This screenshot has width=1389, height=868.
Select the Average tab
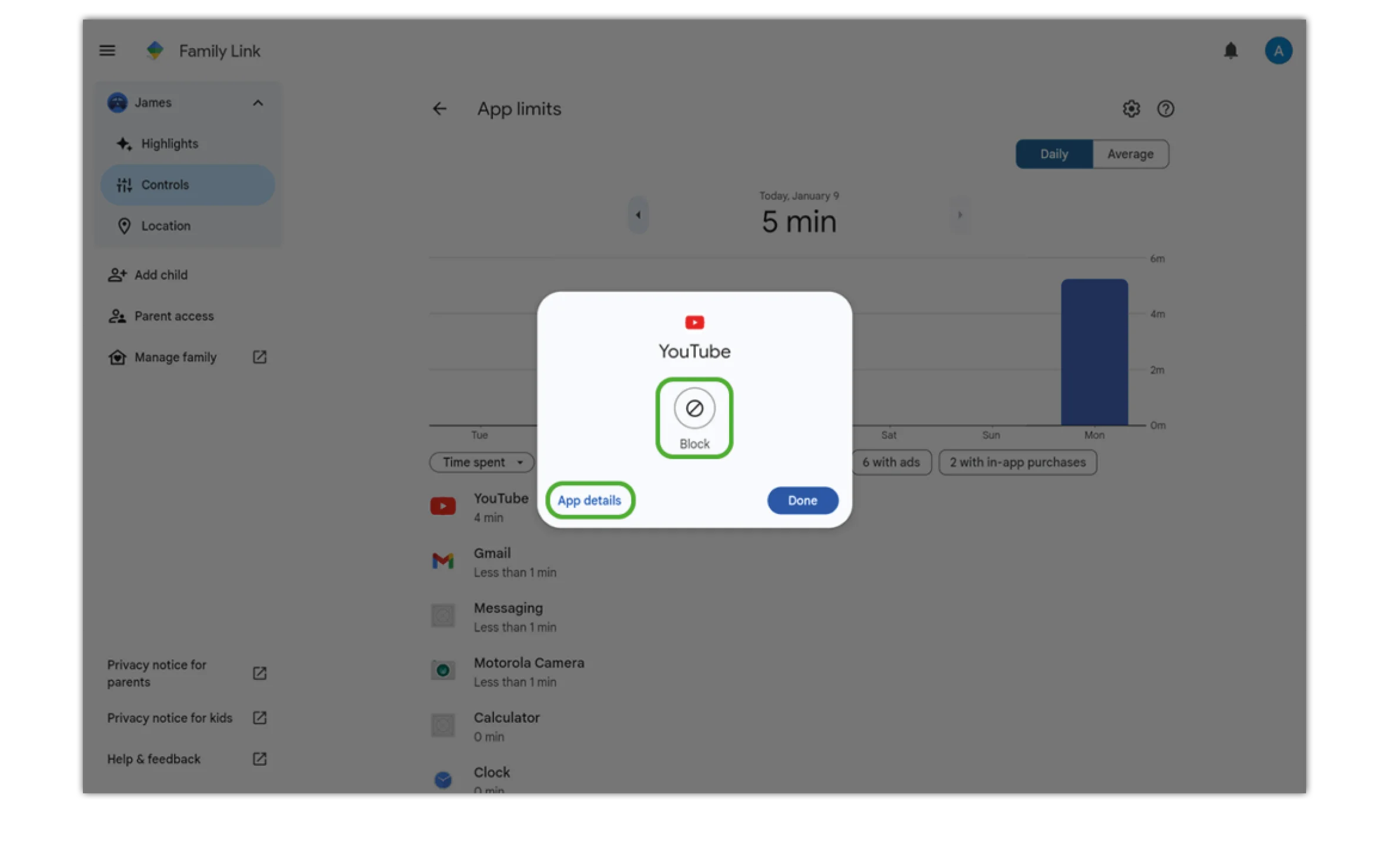[x=1131, y=153]
